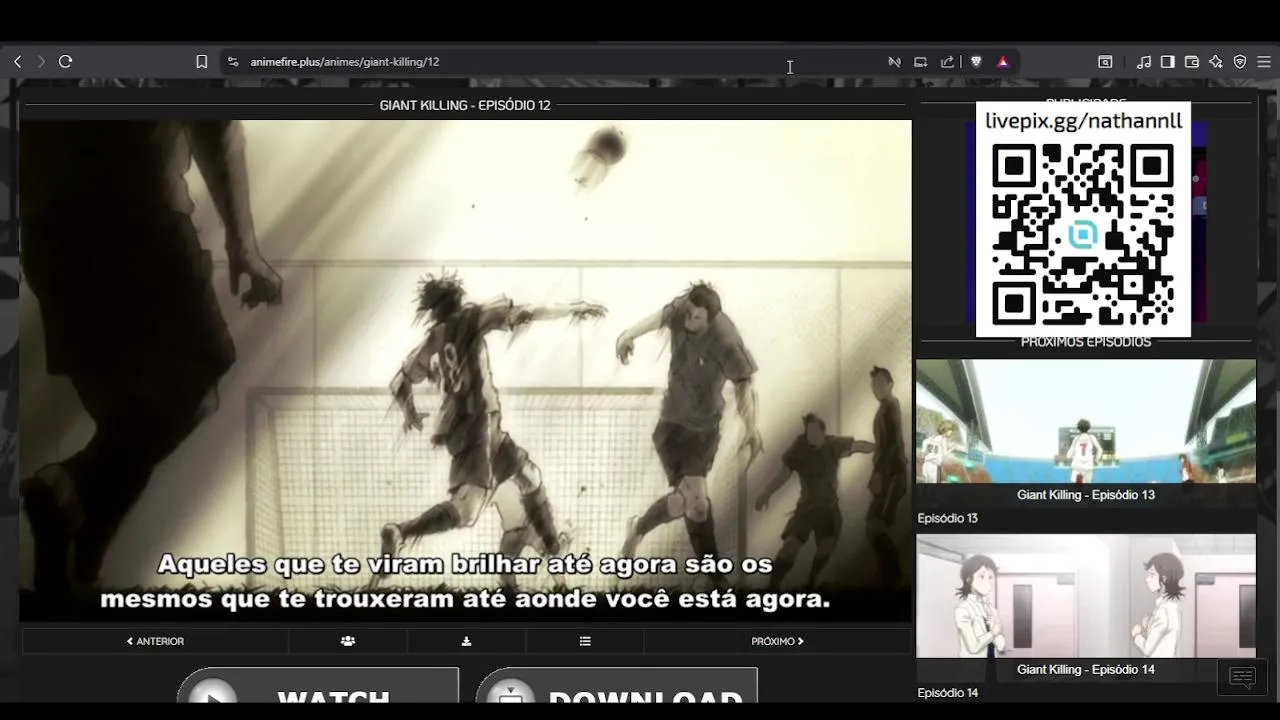Open picture-in-picture icon in the address bar

(921, 62)
